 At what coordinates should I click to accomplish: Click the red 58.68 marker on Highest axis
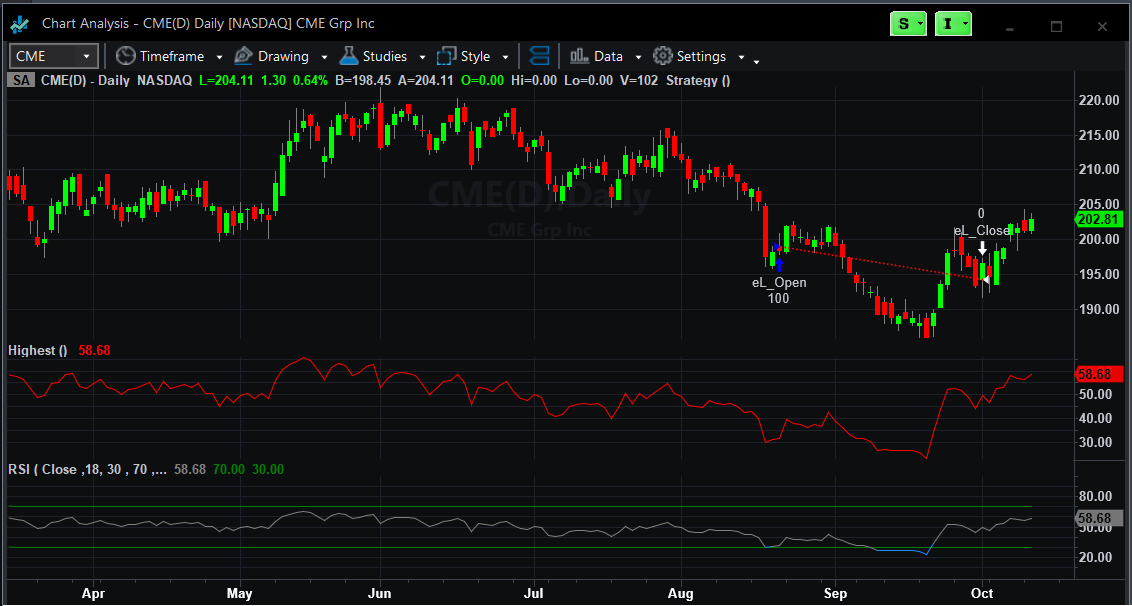pos(1097,375)
